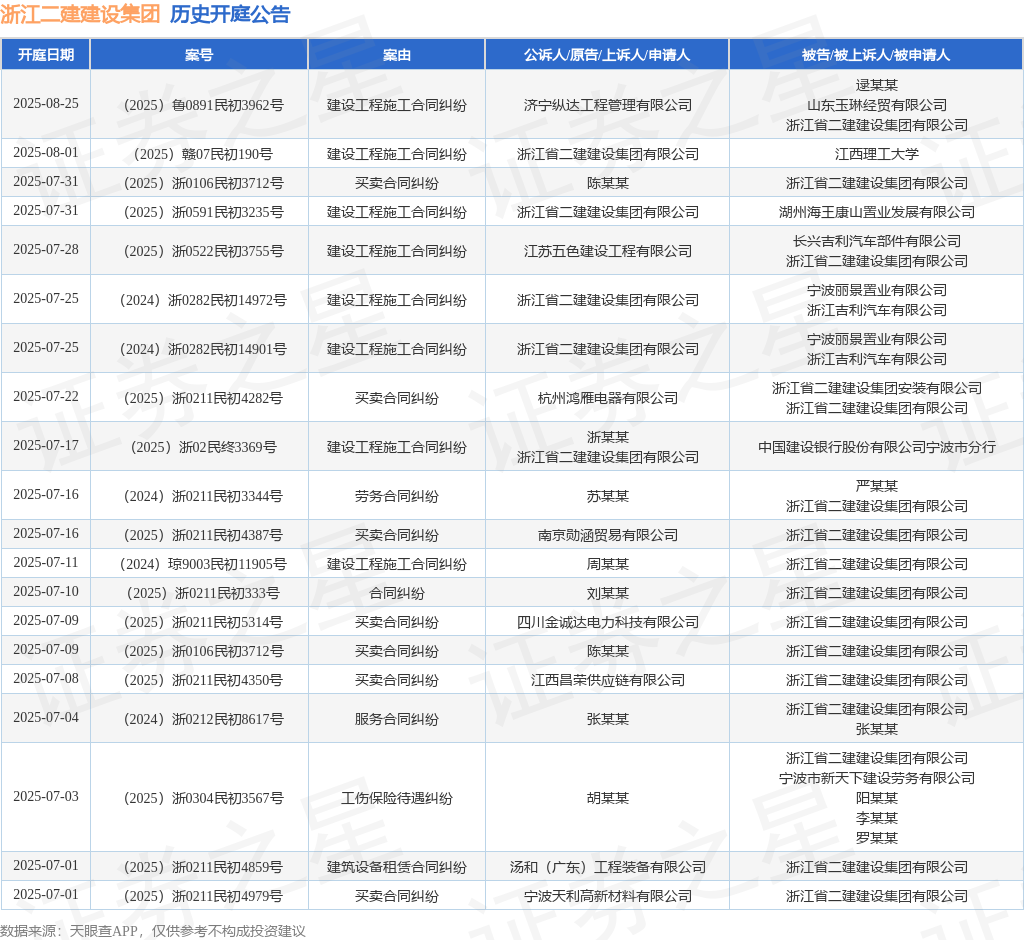The image size is (1024, 940).
Task: Select plaintiff 济宁纵达工程管理有限公司
Action: 607,105
